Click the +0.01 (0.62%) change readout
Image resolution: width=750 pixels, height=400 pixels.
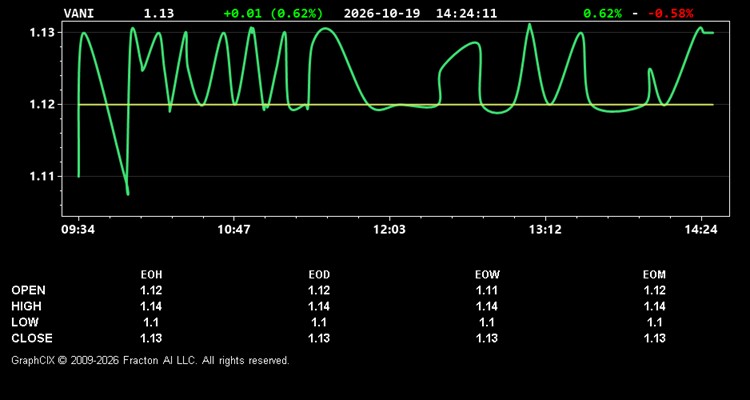pyautogui.click(x=273, y=13)
